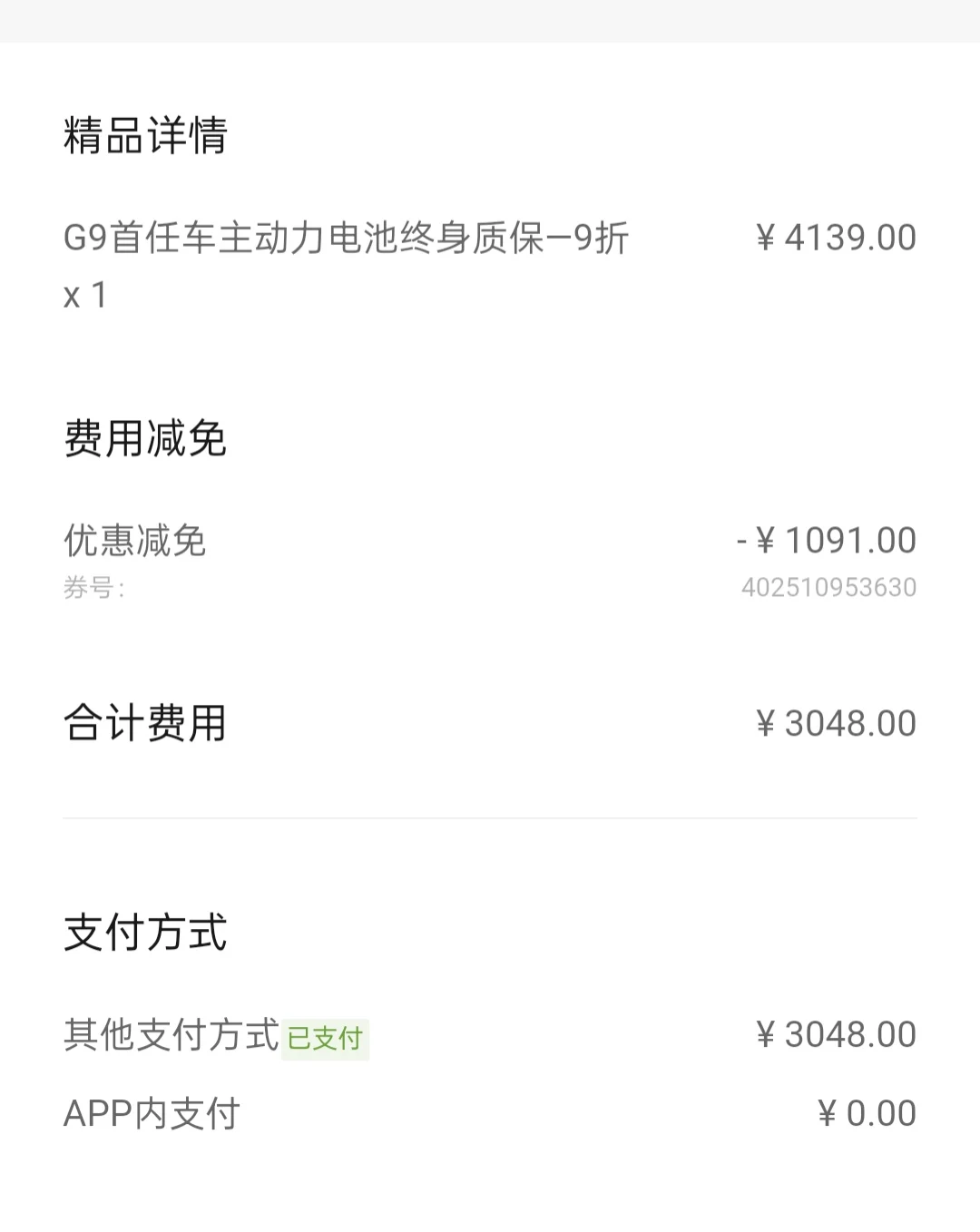
Task: Tap the 精品详情 section heading
Action: pos(145,135)
